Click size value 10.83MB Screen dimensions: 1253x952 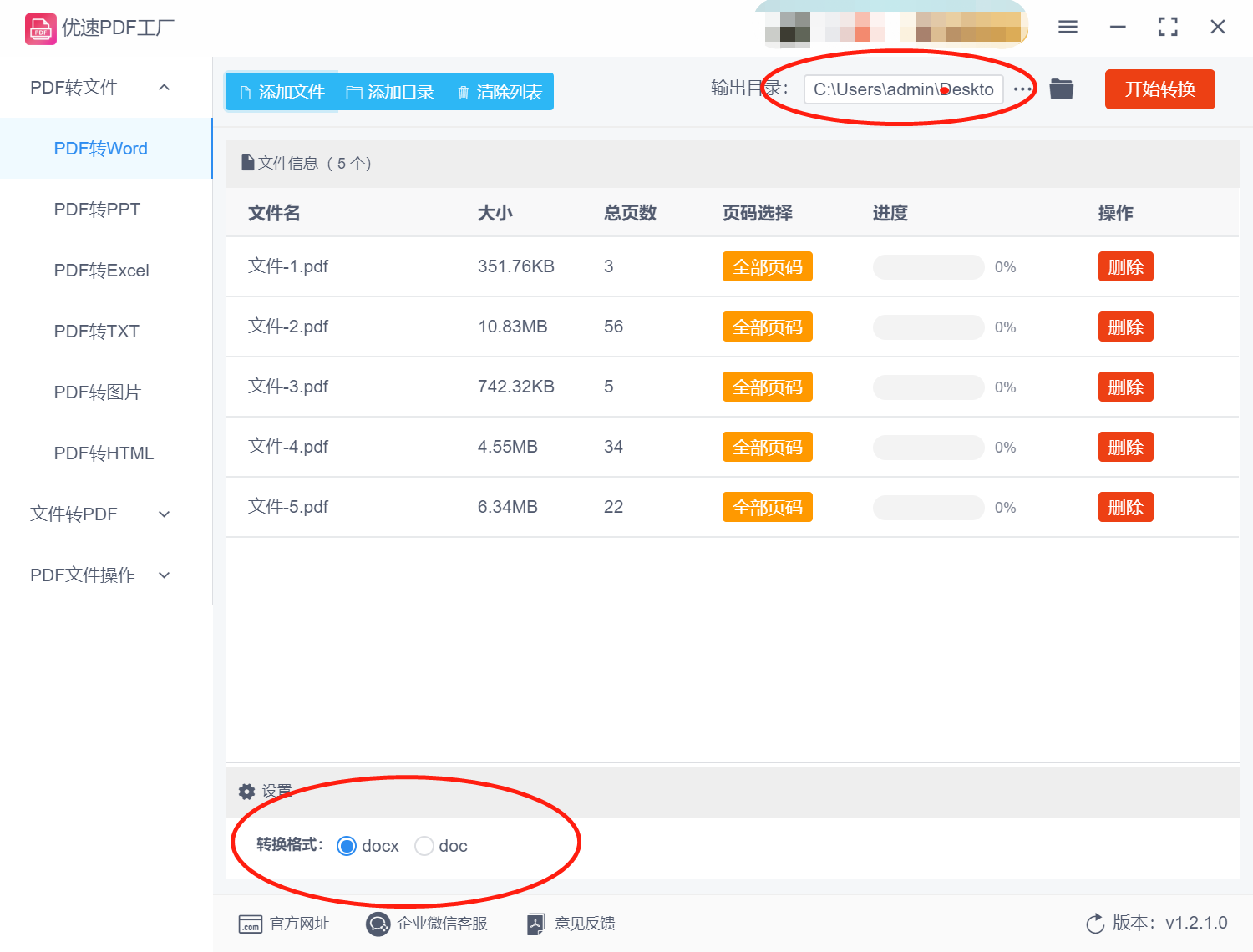coord(513,327)
